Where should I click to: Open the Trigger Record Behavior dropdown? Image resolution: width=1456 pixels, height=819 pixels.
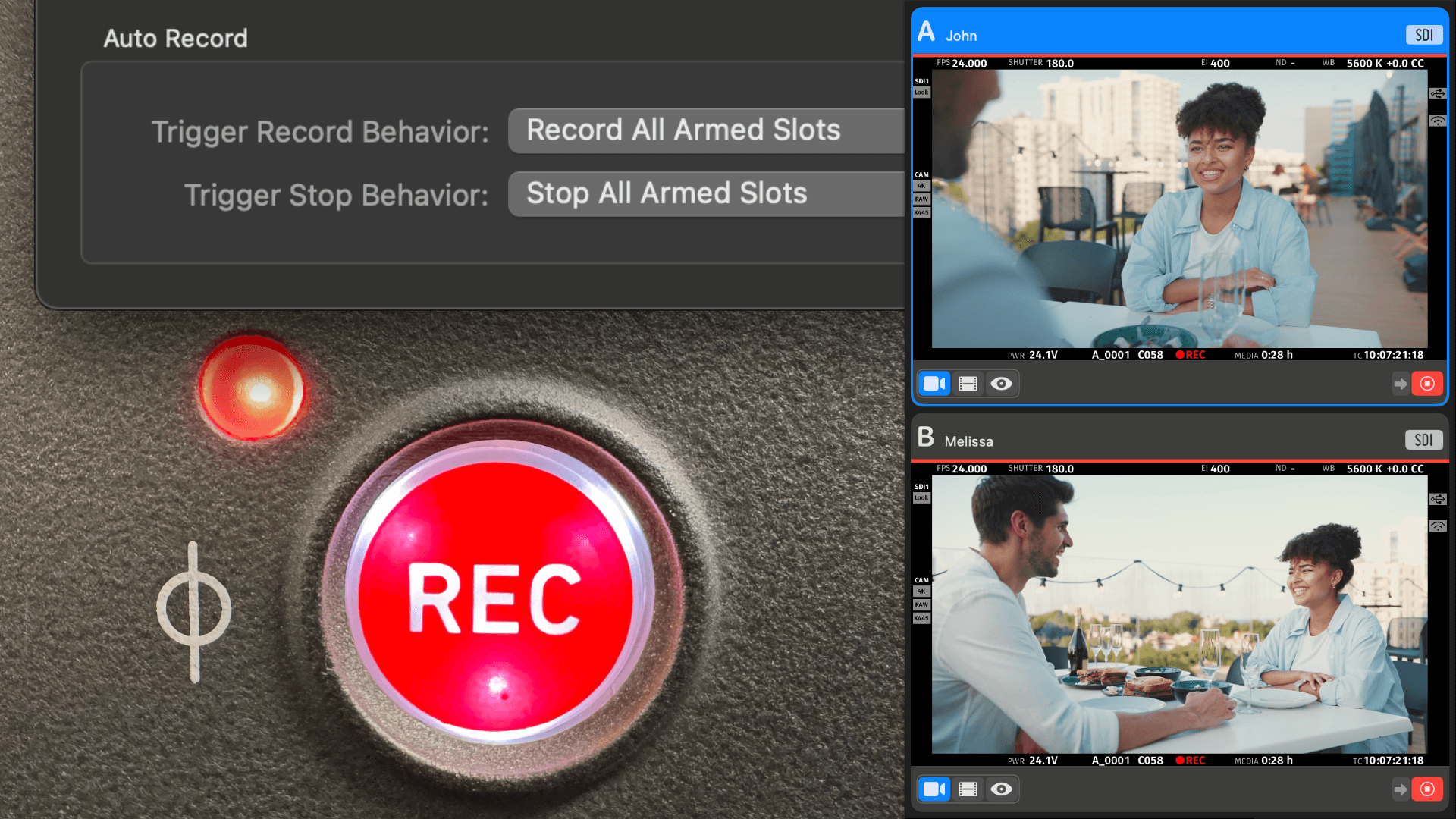coord(705,130)
